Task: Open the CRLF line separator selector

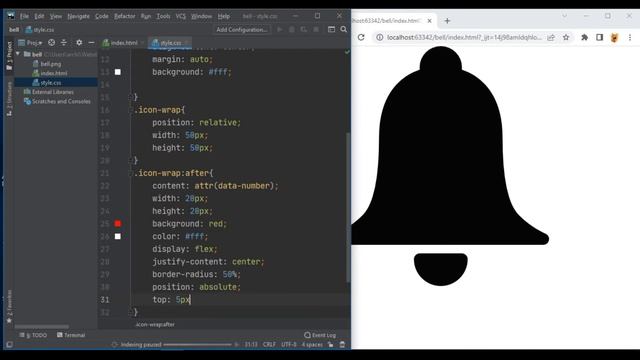Action: tap(269, 345)
